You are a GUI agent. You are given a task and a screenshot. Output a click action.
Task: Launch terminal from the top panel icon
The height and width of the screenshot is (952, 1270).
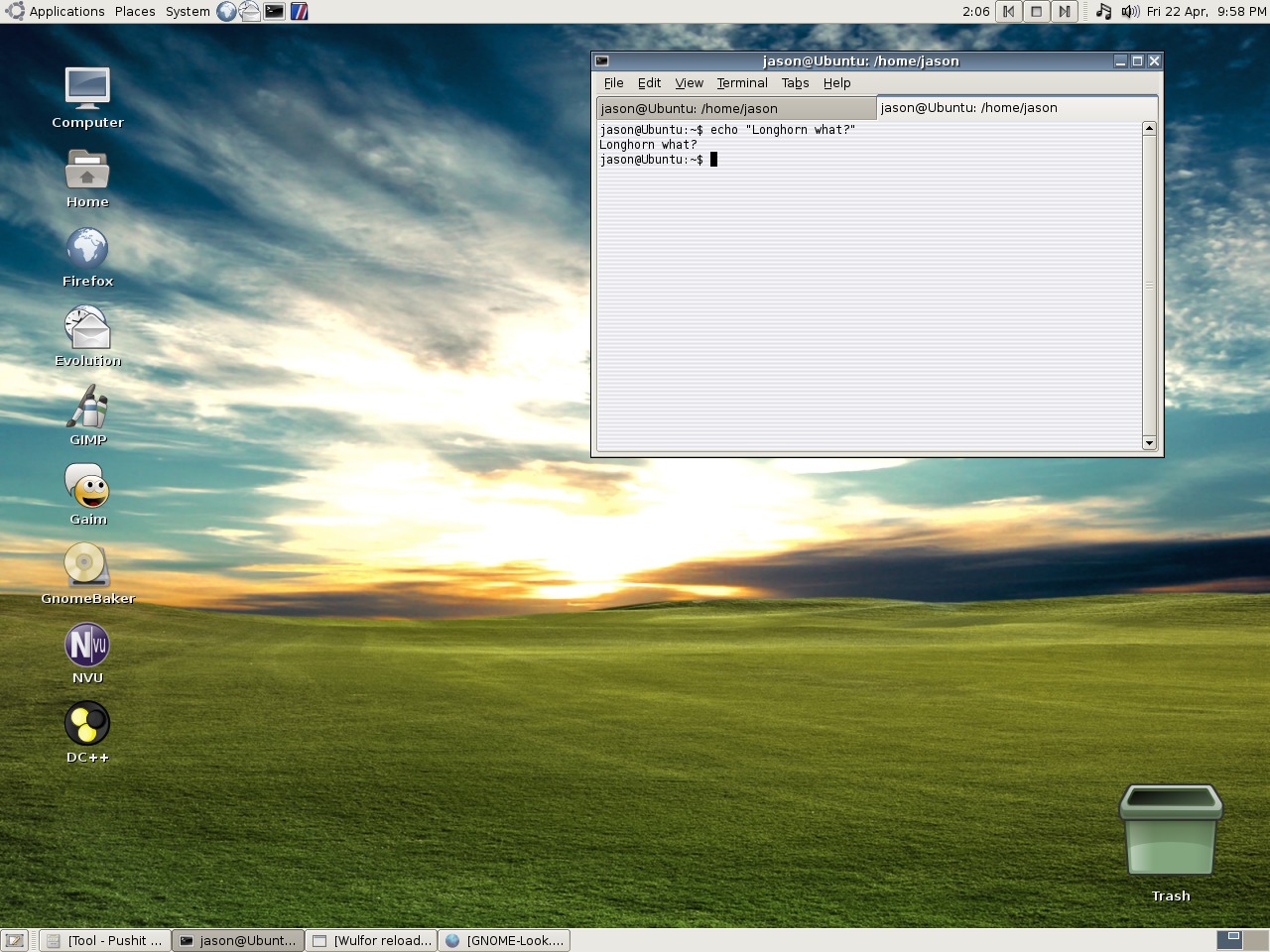275,12
